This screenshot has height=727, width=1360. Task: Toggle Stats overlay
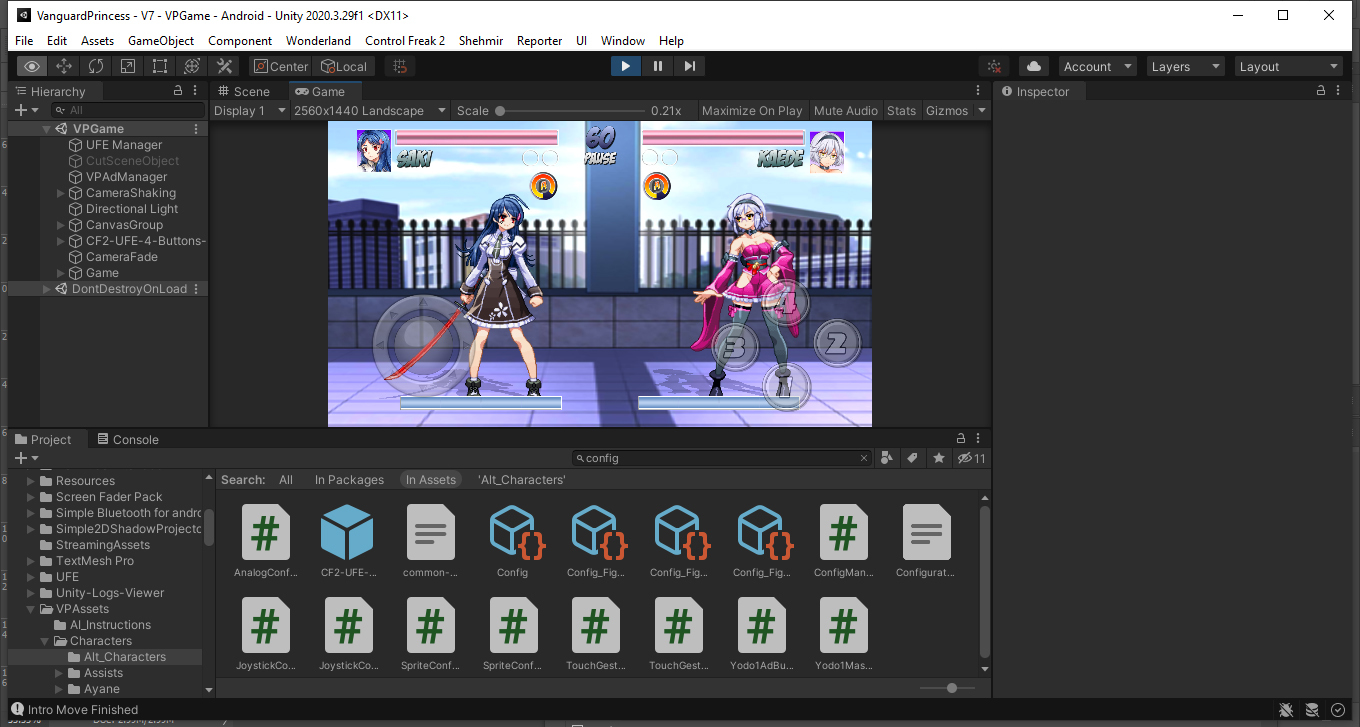pos(901,110)
